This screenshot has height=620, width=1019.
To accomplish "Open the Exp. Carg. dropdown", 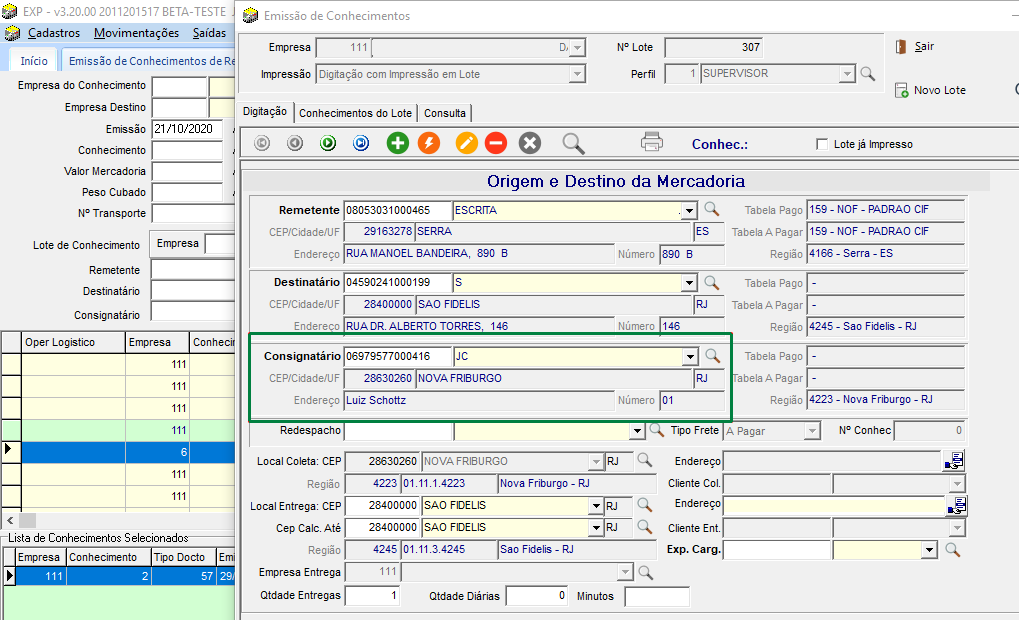I will click(929, 550).
